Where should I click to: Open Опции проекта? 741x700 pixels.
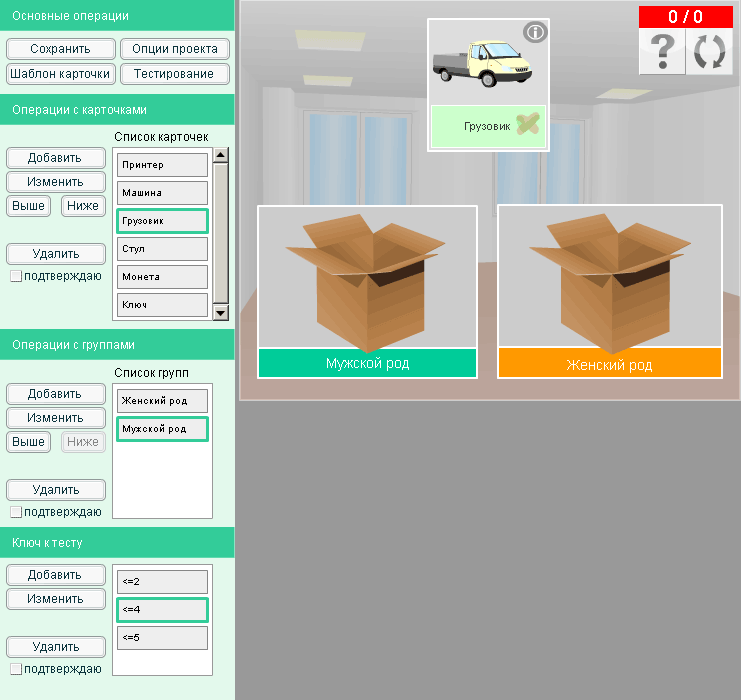tap(175, 49)
